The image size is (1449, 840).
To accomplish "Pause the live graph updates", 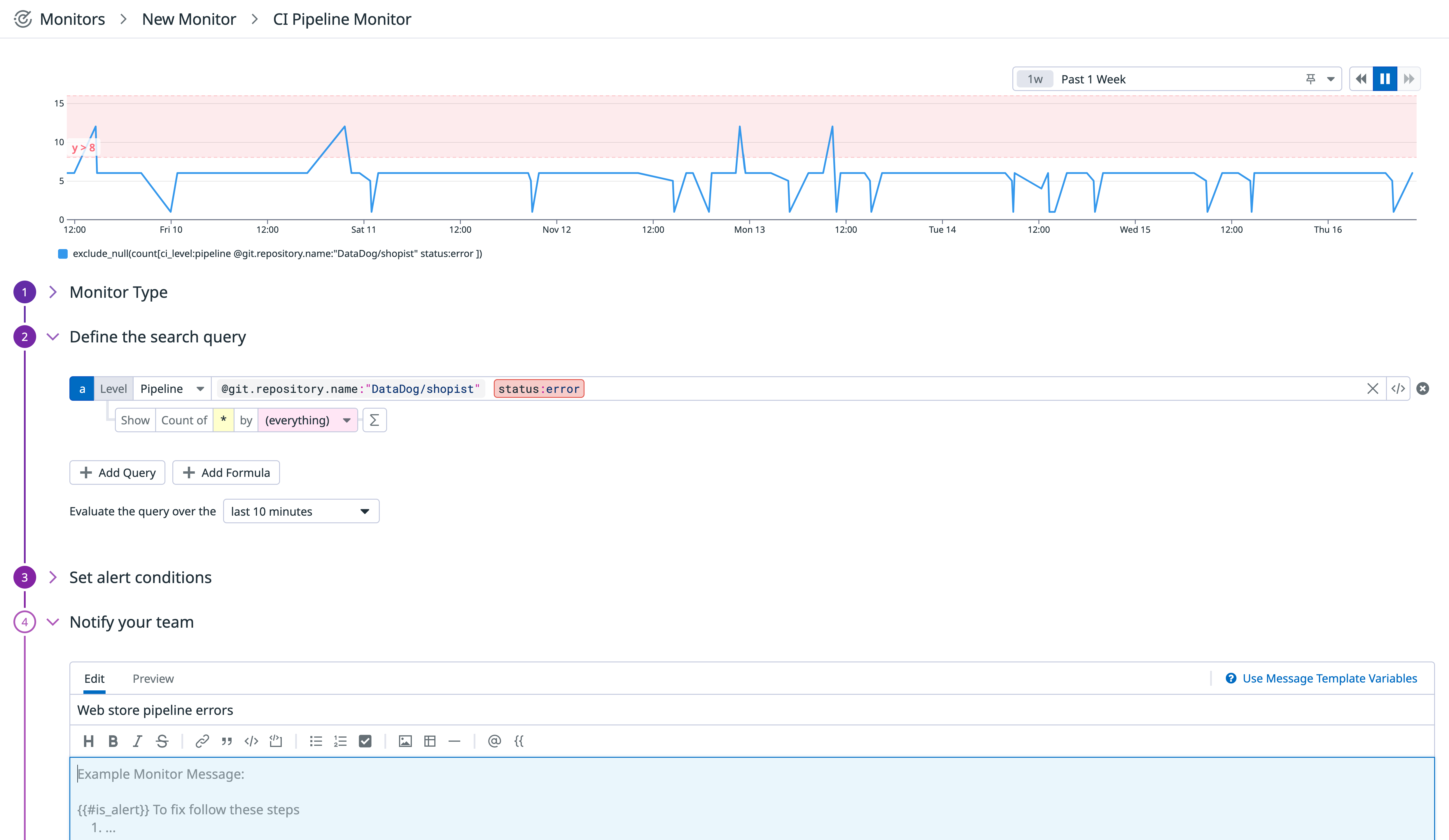I will tap(1385, 78).
